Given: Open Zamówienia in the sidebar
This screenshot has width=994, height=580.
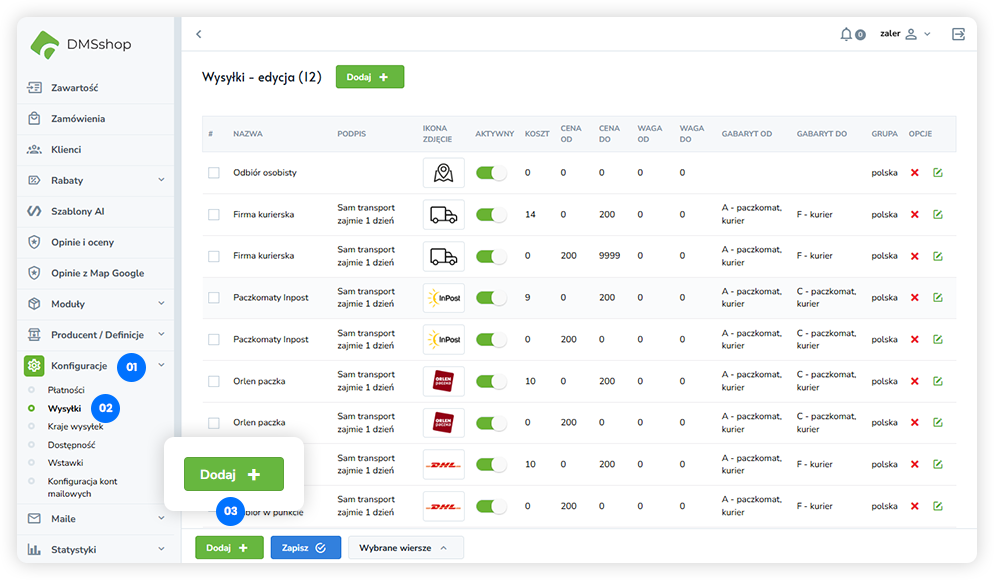Looking at the screenshot, I should point(78,119).
